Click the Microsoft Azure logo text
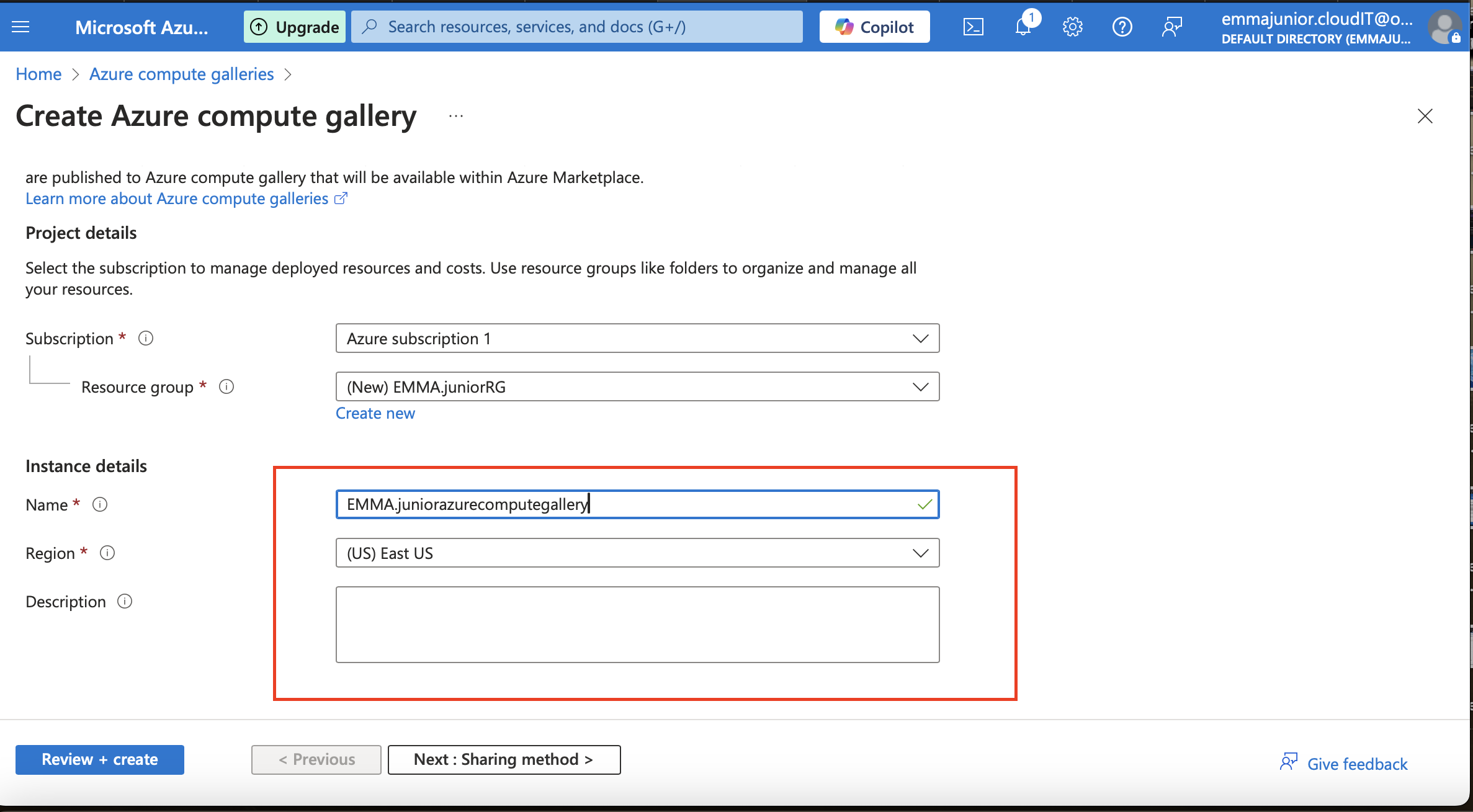Viewport: 1473px width, 812px height. click(x=141, y=27)
